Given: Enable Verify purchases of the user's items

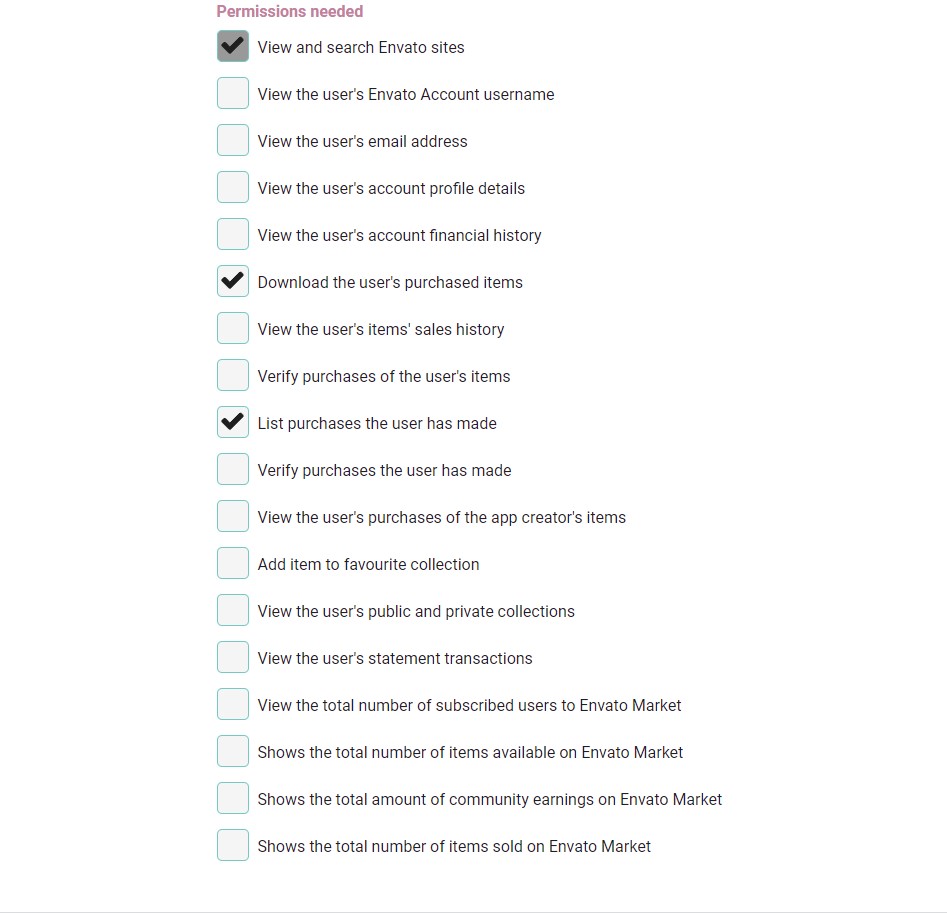Looking at the screenshot, I should tap(233, 376).
